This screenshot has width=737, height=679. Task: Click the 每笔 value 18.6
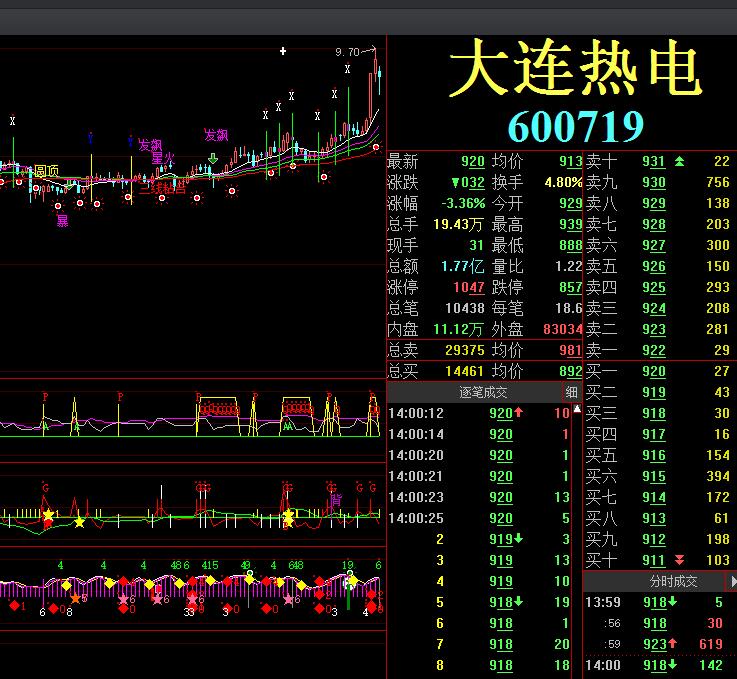pyautogui.click(x=569, y=308)
